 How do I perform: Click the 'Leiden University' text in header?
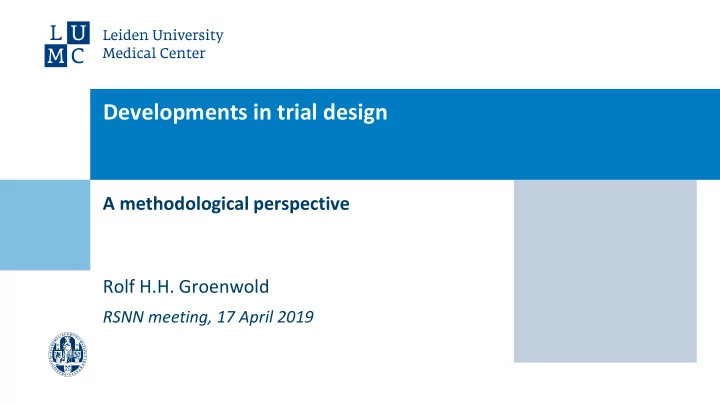163,35
